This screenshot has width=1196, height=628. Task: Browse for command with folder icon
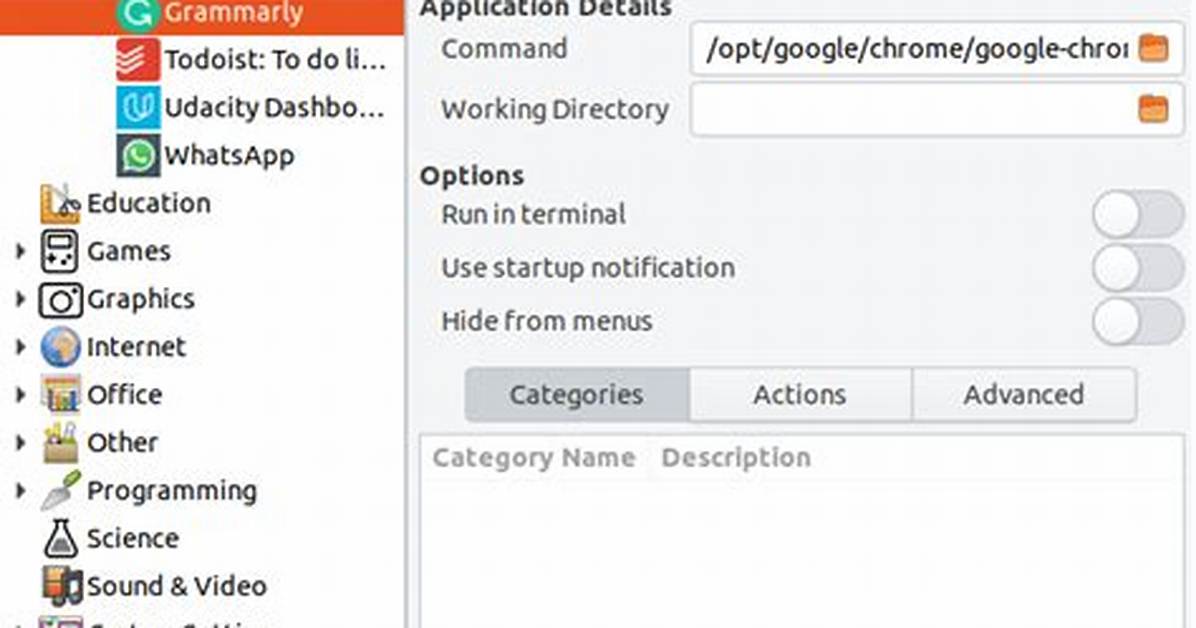click(1153, 49)
